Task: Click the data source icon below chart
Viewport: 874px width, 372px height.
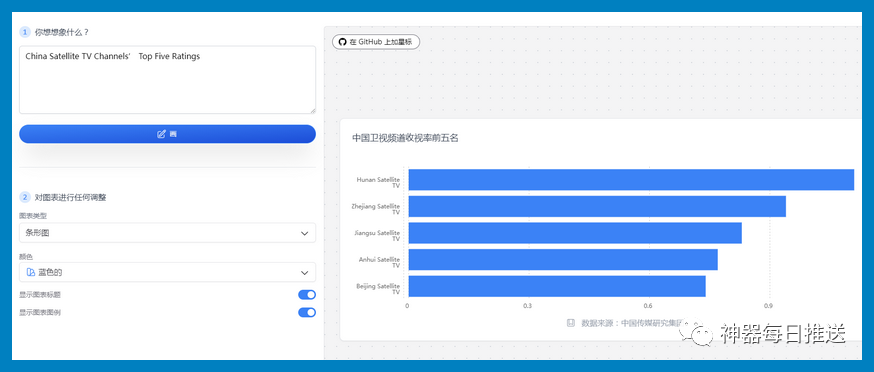Action: [571, 322]
